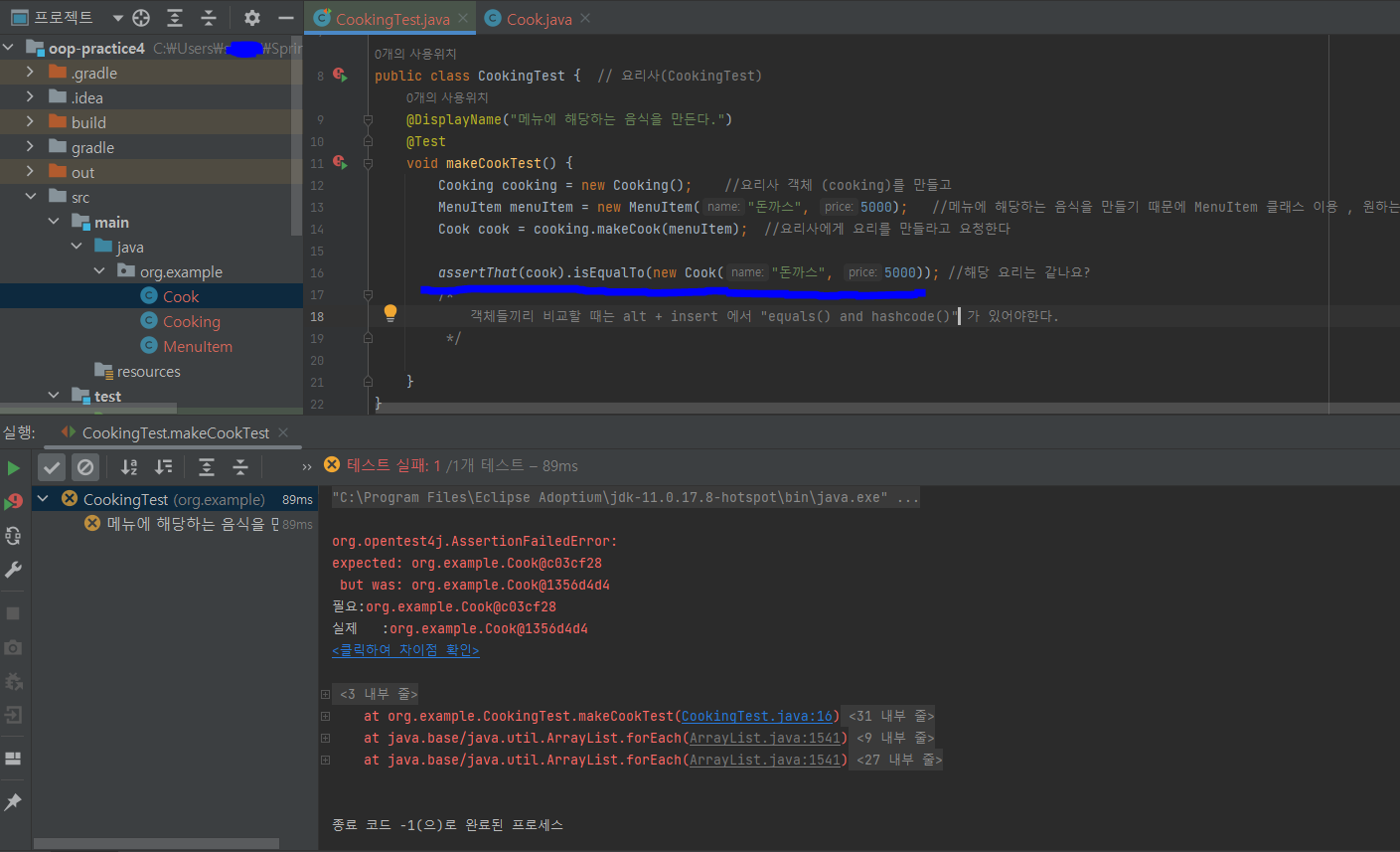Viewport: 1400px width, 852px height.
Task: Toggle sort tests by duration
Action: point(163,466)
